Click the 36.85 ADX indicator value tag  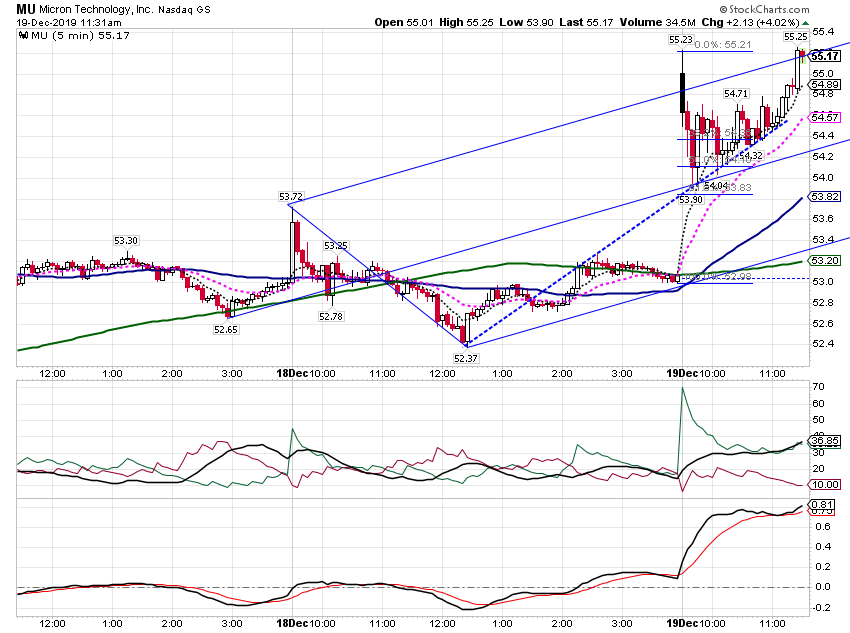point(825,441)
